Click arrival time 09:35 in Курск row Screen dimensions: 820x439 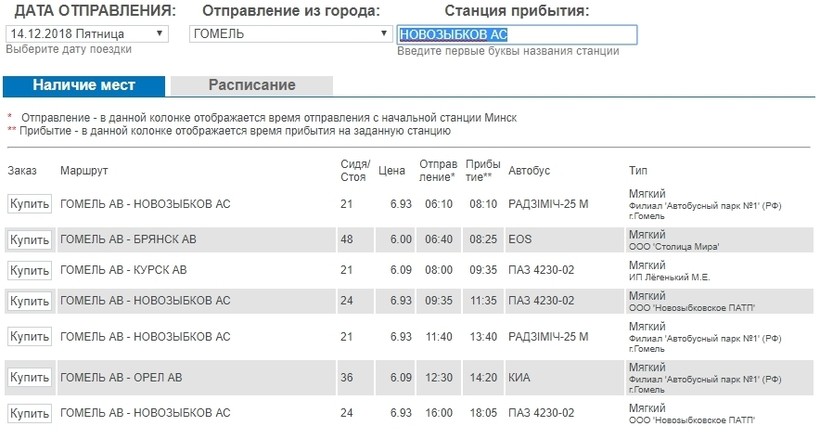tap(483, 271)
